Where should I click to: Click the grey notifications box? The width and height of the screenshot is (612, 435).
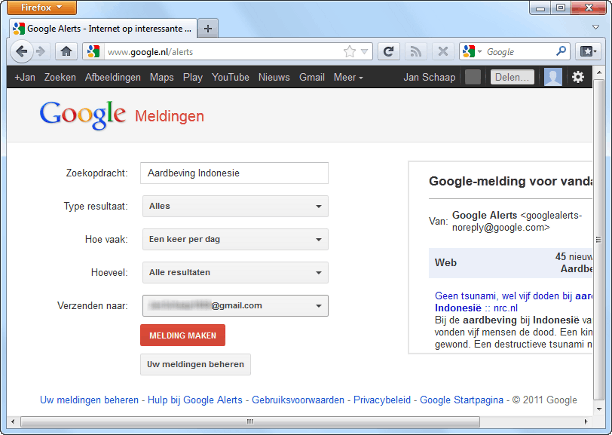[x=473, y=77]
